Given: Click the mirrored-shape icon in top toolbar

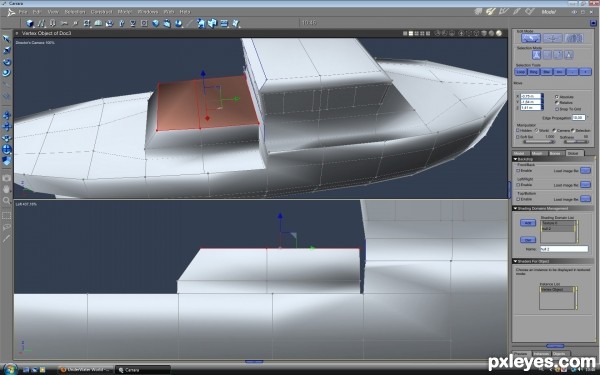Looking at the screenshot, I should coord(212,23).
